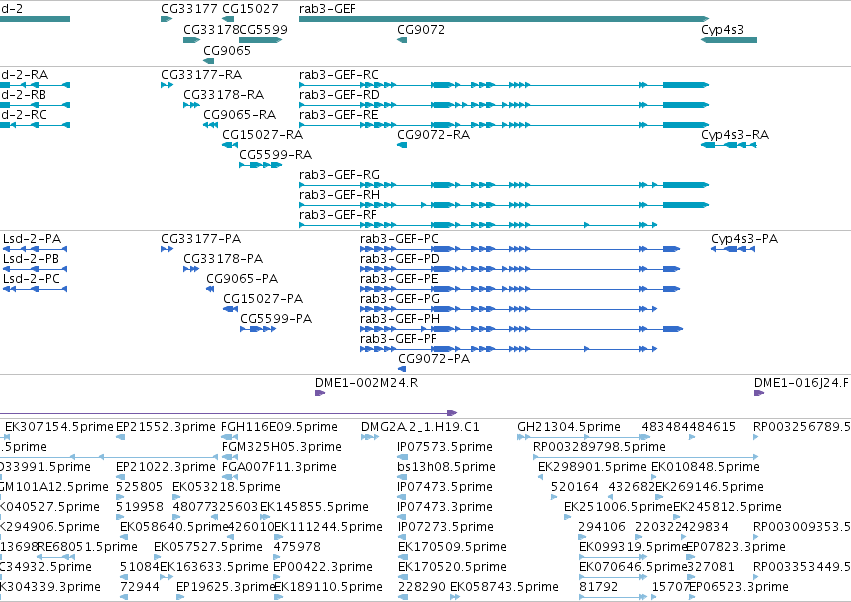Click the Cyp4s3-PA protein label

[x=745, y=239]
